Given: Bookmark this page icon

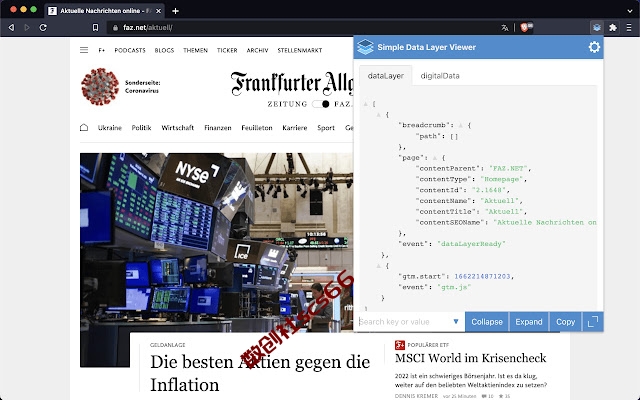Looking at the screenshot, I should (x=95, y=27).
